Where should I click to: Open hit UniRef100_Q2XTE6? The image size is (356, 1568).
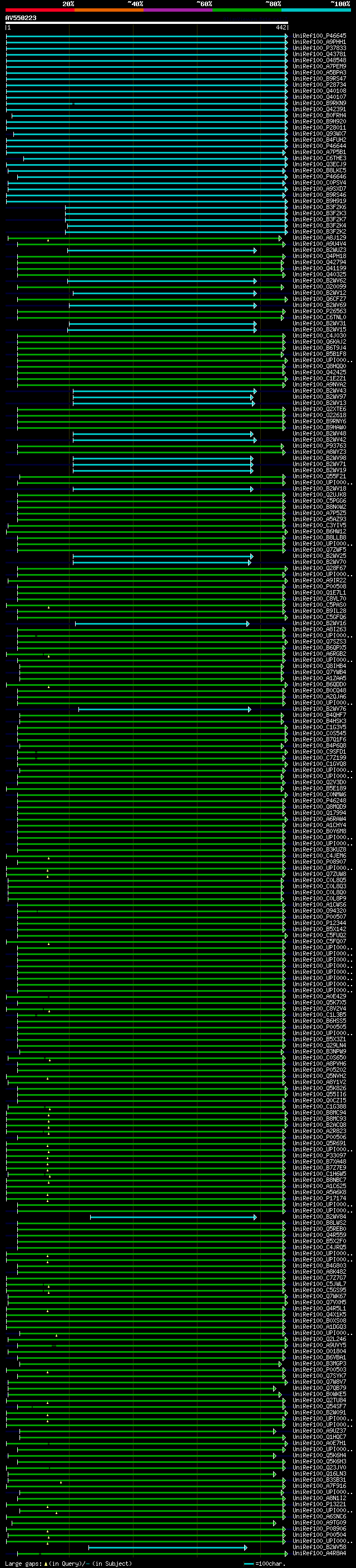pos(319,409)
